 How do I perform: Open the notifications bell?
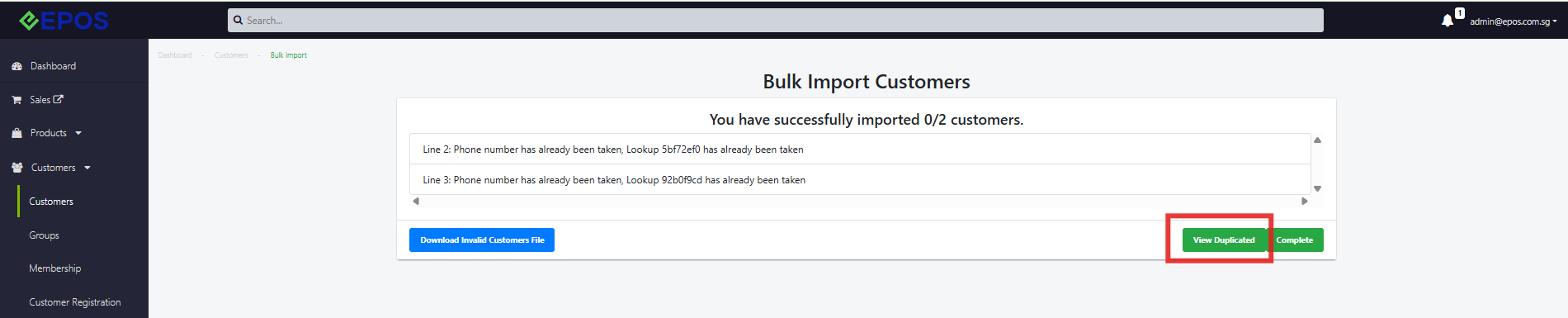click(x=1448, y=21)
